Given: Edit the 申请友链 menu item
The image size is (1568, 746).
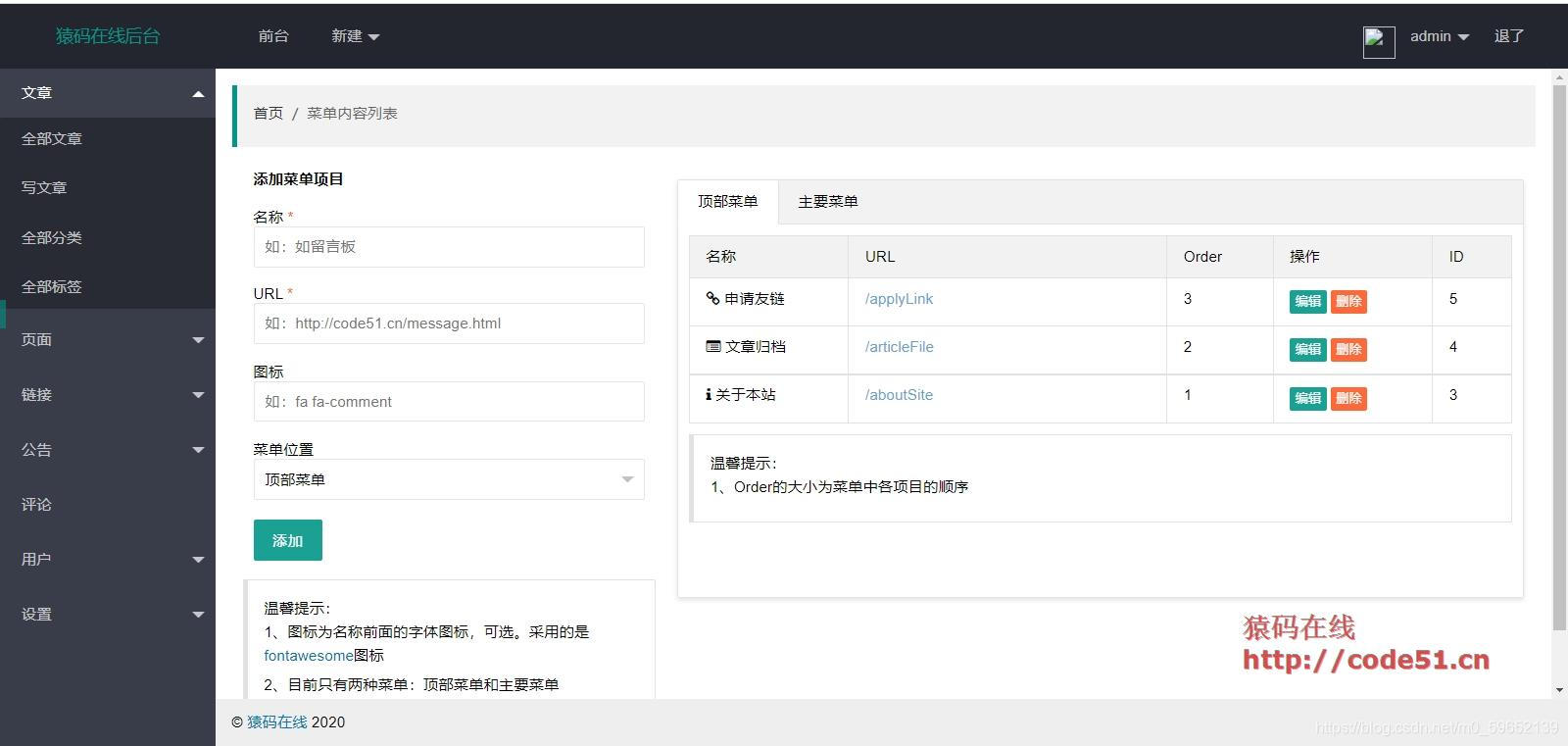Looking at the screenshot, I should [x=1307, y=301].
